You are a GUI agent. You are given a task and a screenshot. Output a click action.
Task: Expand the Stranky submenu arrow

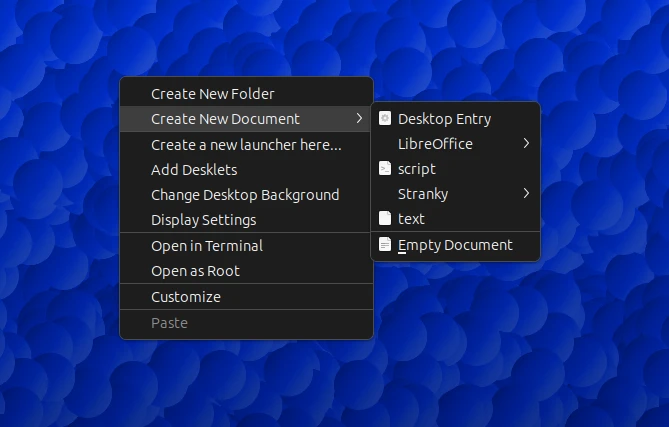[x=526, y=194]
